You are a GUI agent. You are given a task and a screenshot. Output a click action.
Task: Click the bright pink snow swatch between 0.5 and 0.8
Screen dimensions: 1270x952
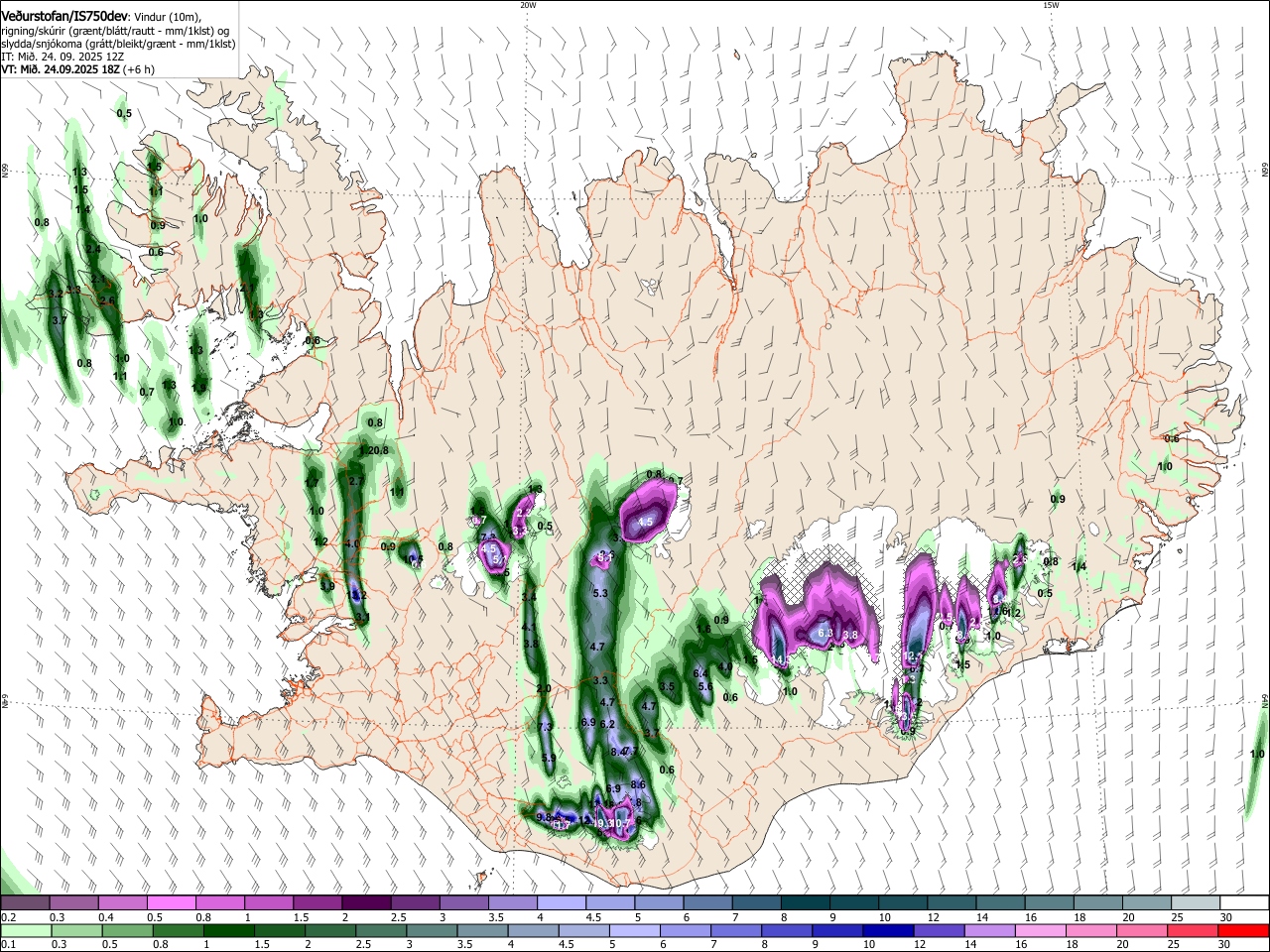tap(172, 903)
